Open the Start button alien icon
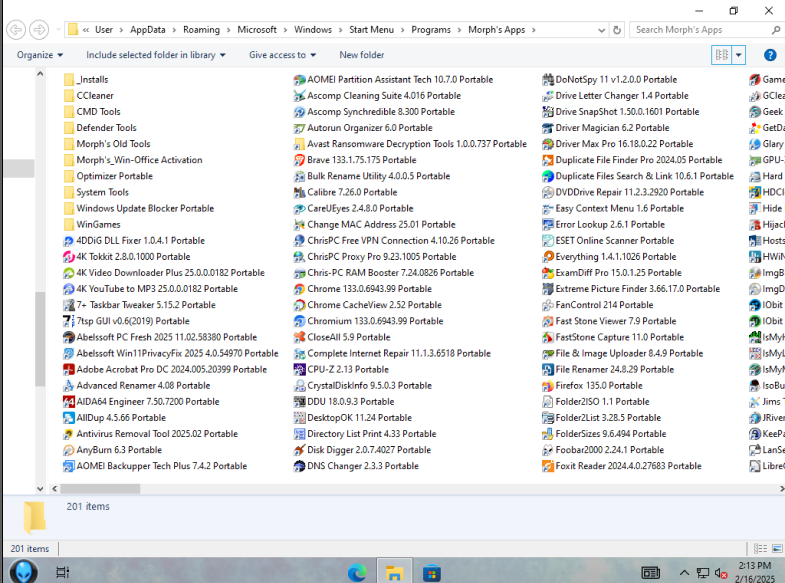Image resolution: width=785 pixels, height=583 pixels. [x=23, y=572]
